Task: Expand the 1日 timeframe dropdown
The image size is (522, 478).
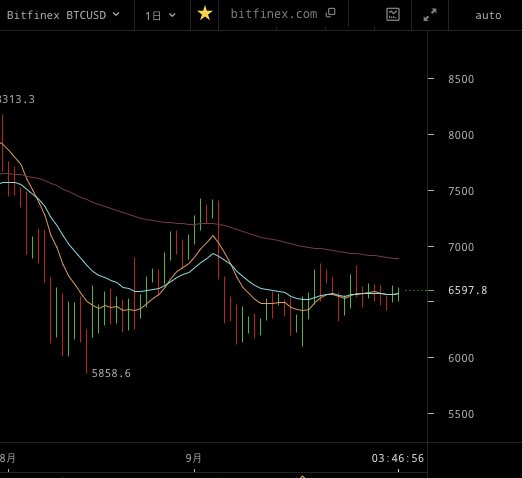Action: coord(160,15)
